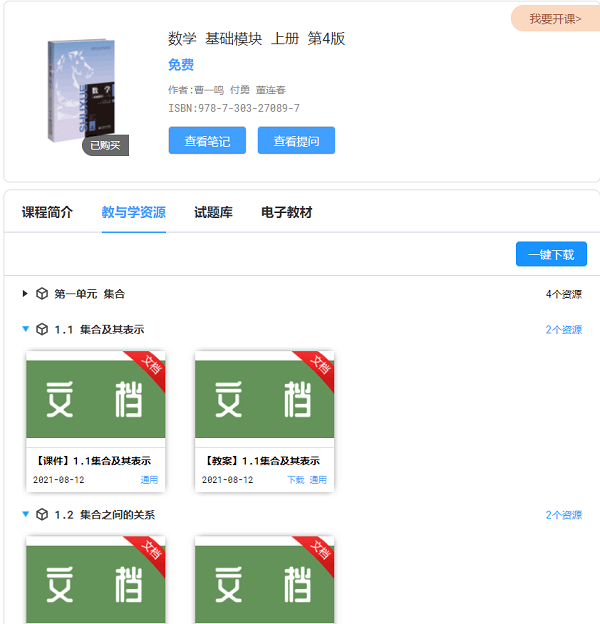Click the cube icon beside 1.2 集合之间的关系

coord(42,515)
